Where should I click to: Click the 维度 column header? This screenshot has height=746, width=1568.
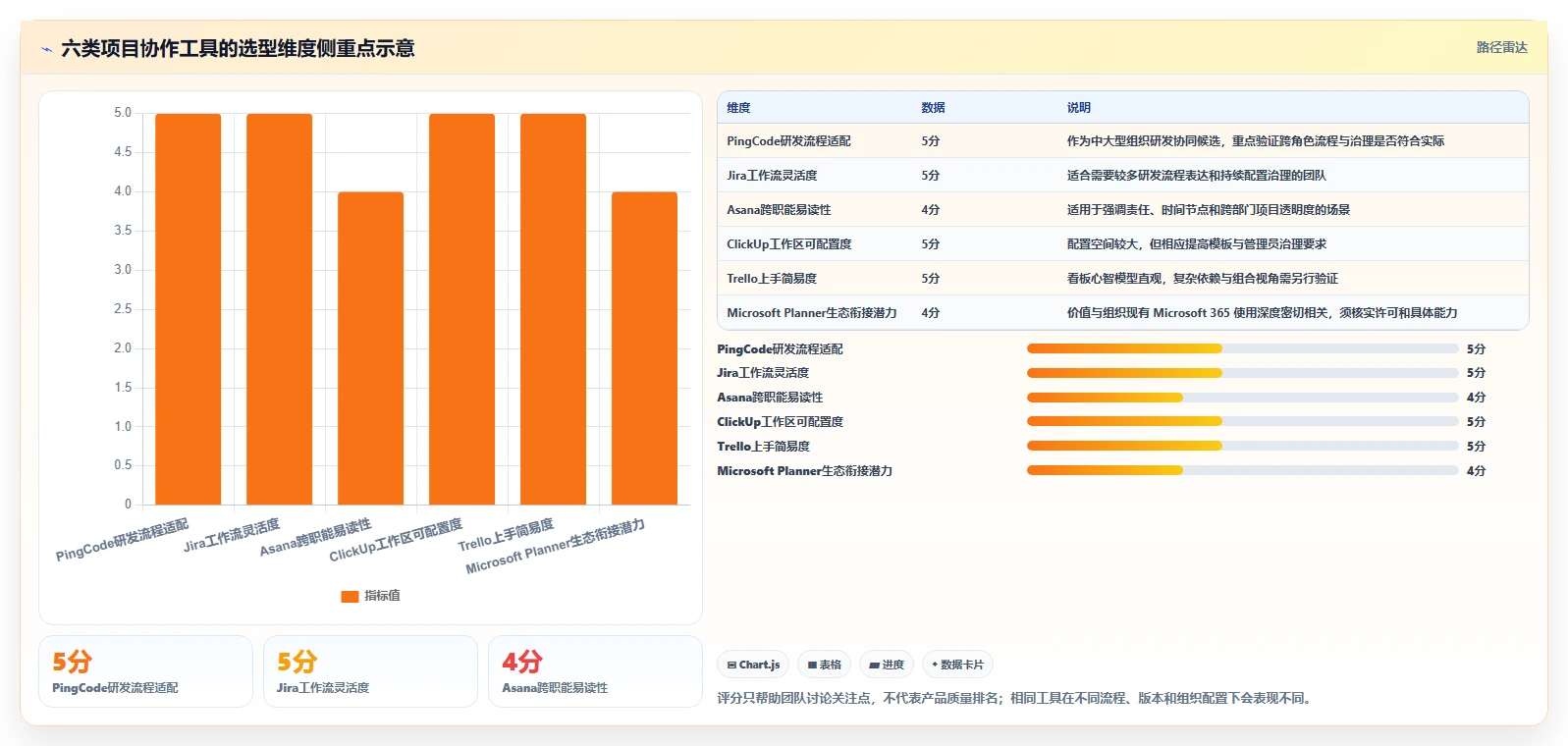(738, 108)
